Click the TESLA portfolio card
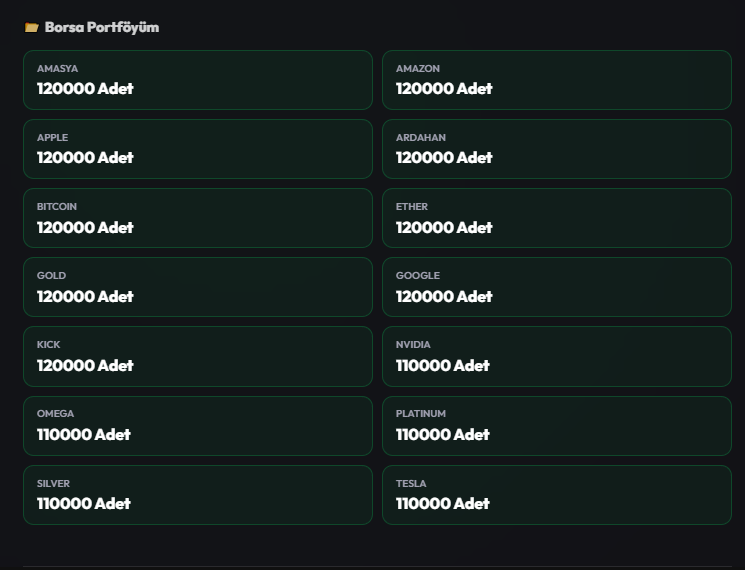This screenshot has width=745, height=570. click(557, 495)
